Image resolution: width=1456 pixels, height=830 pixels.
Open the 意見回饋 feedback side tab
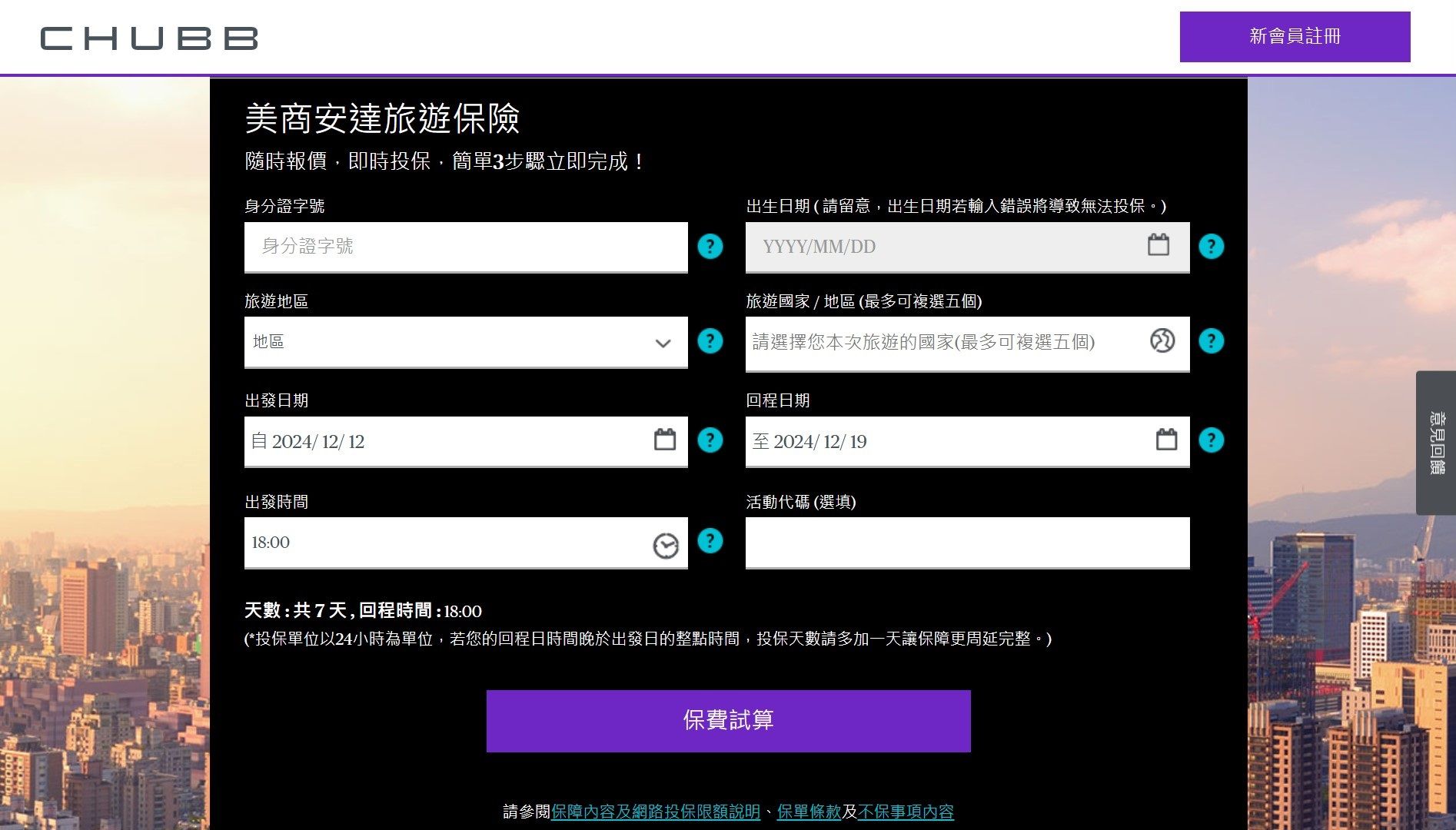point(1436,443)
